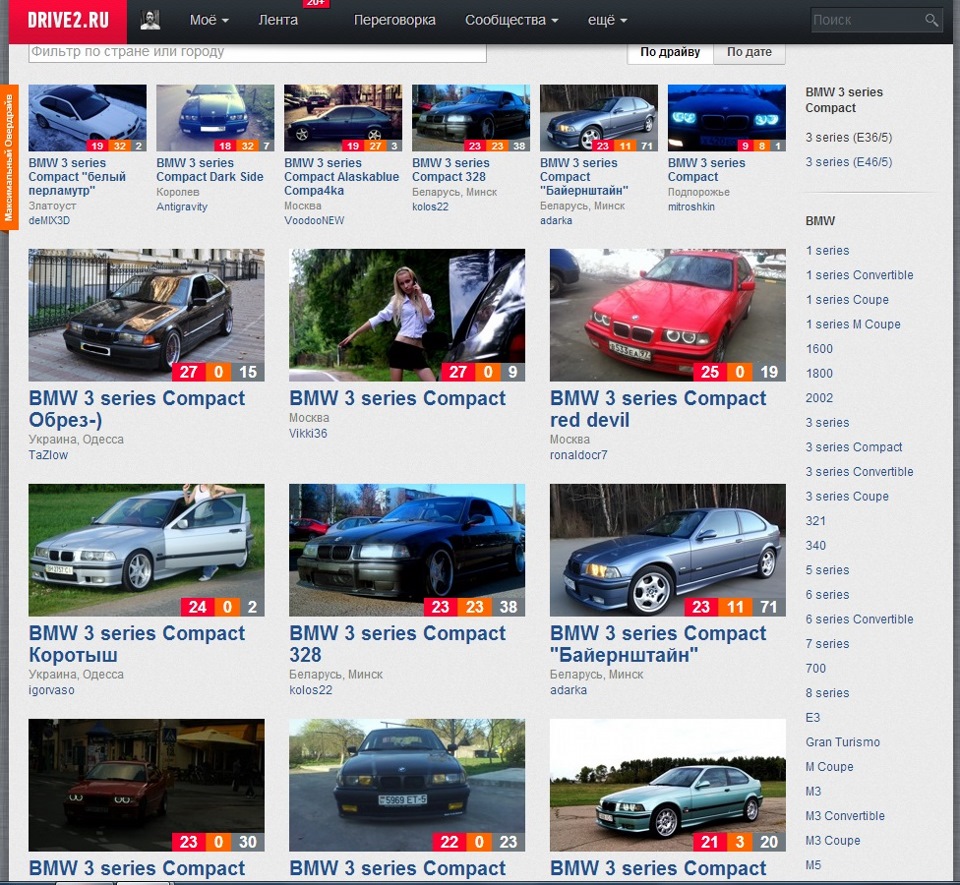Open notification badge above Лента
Image resolution: width=960 pixels, height=885 pixels.
click(x=316, y=4)
